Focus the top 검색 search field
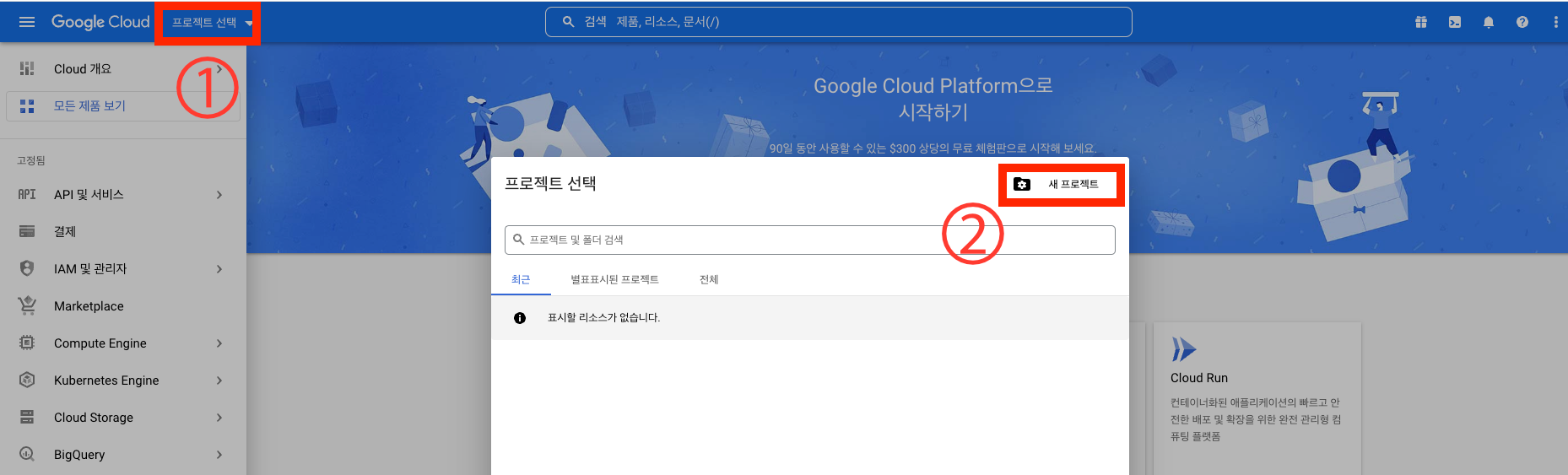The image size is (1568, 475). [x=838, y=22]
